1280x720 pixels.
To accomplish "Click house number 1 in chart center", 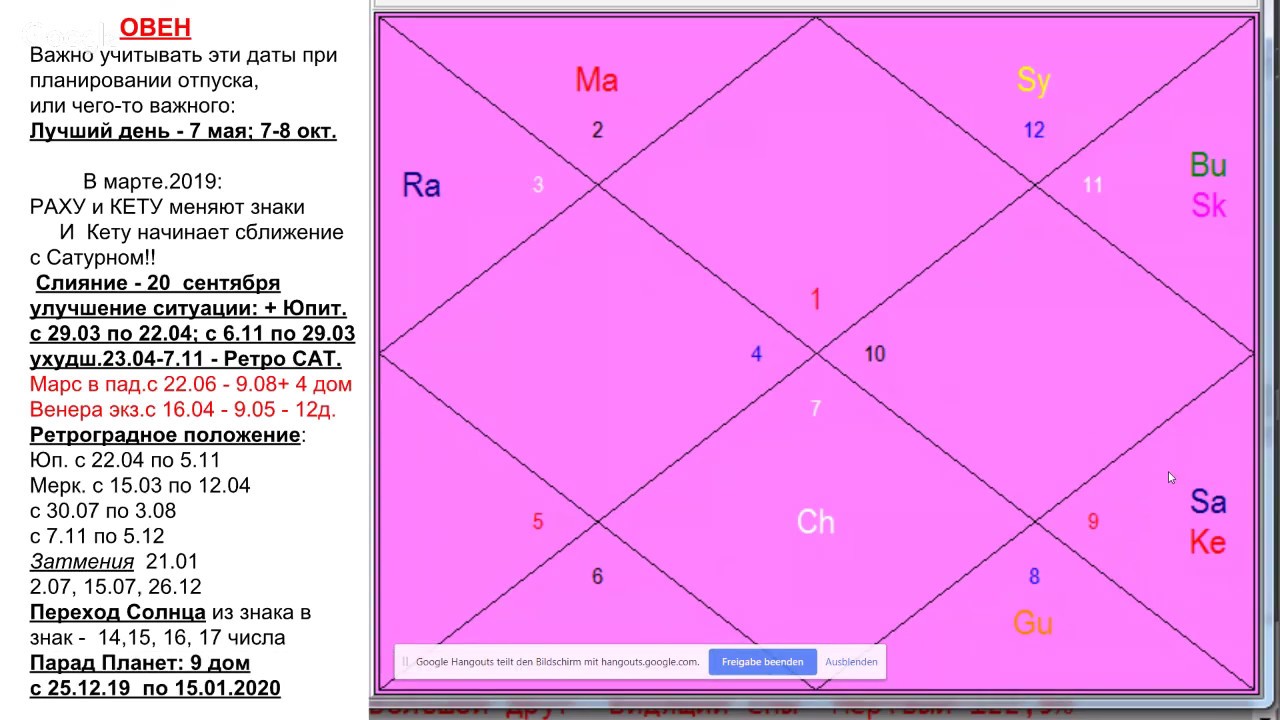I will pos(816,299).
